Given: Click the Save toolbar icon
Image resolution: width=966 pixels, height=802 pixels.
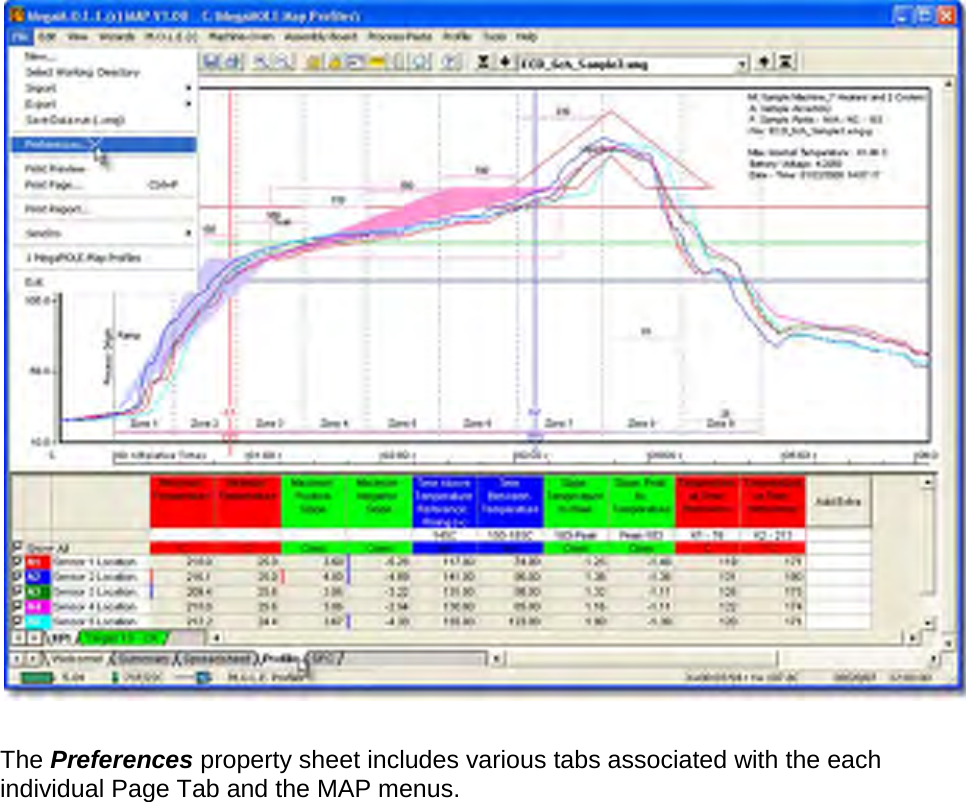Looking at the screenshot, I should [x=212, y=62].
